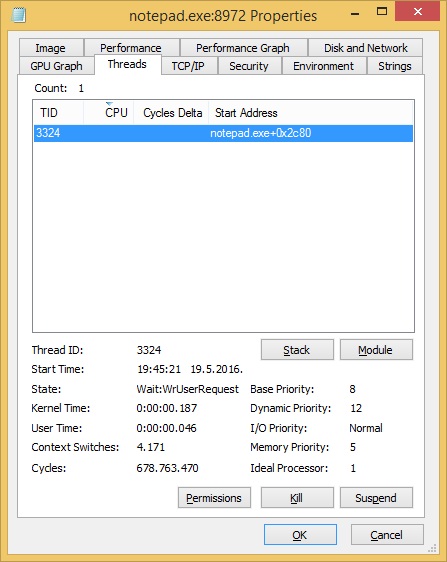Open thread Permissions
The height and width of the screenshot is (562, 447).
[x=214, y=498]
